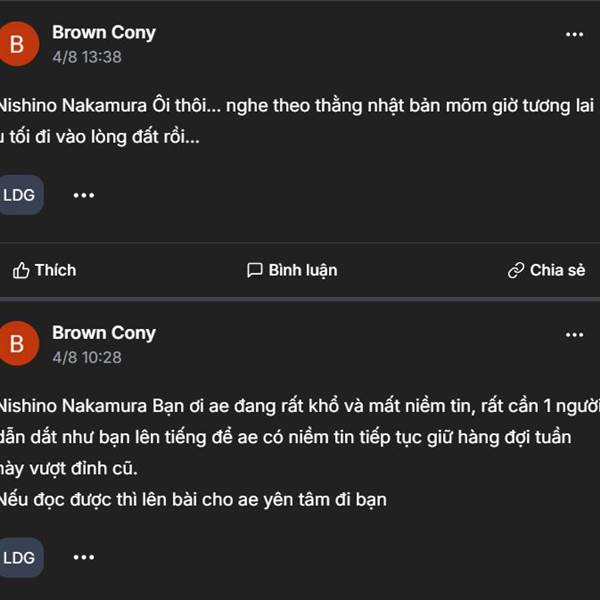Screen dimensions: 600x600
Task: Open options menu of the 13:38 post
Action: [x=574, y=34]
